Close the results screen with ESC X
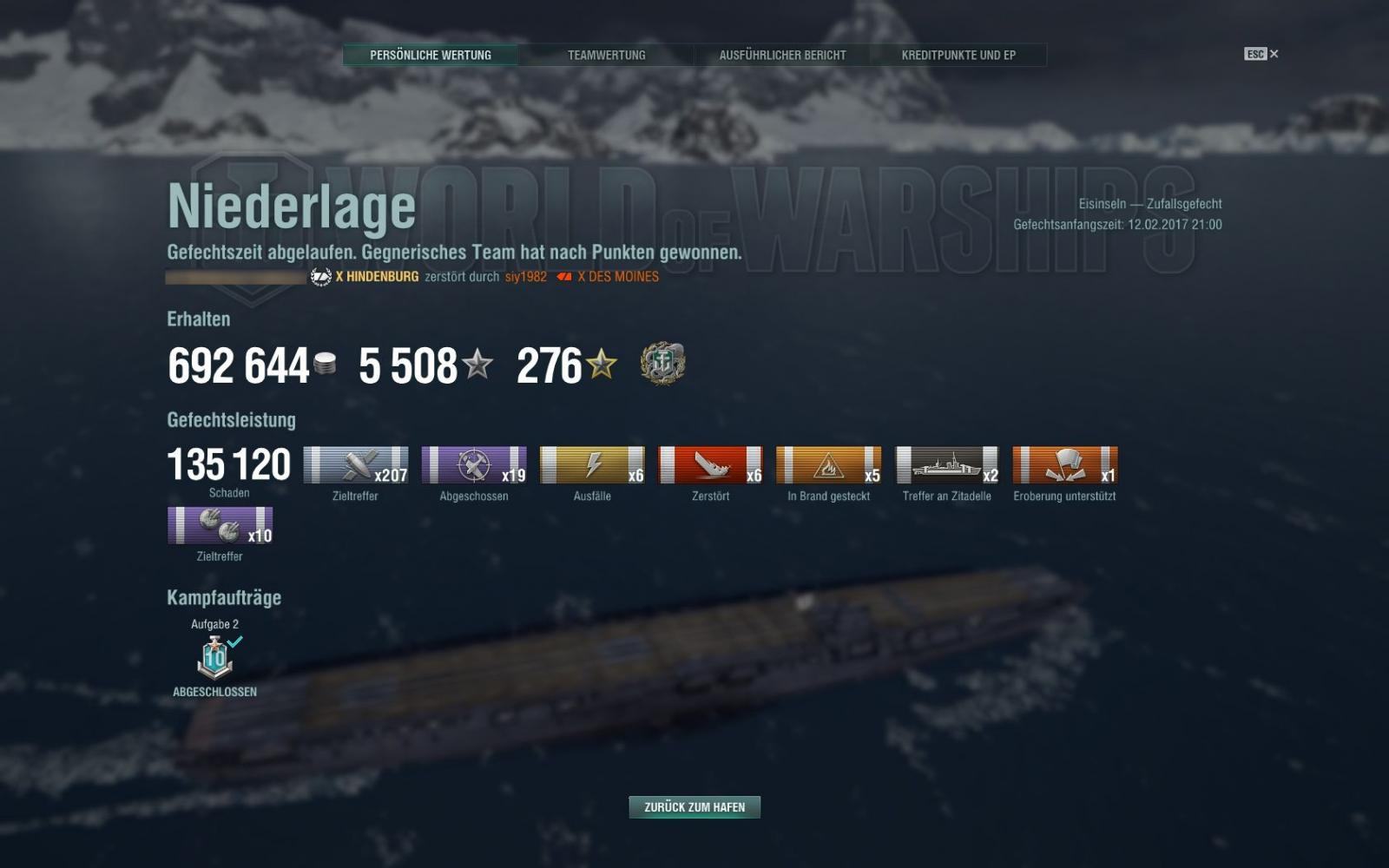Viewport: 1389px width, 868px height. pos(1261,54)
